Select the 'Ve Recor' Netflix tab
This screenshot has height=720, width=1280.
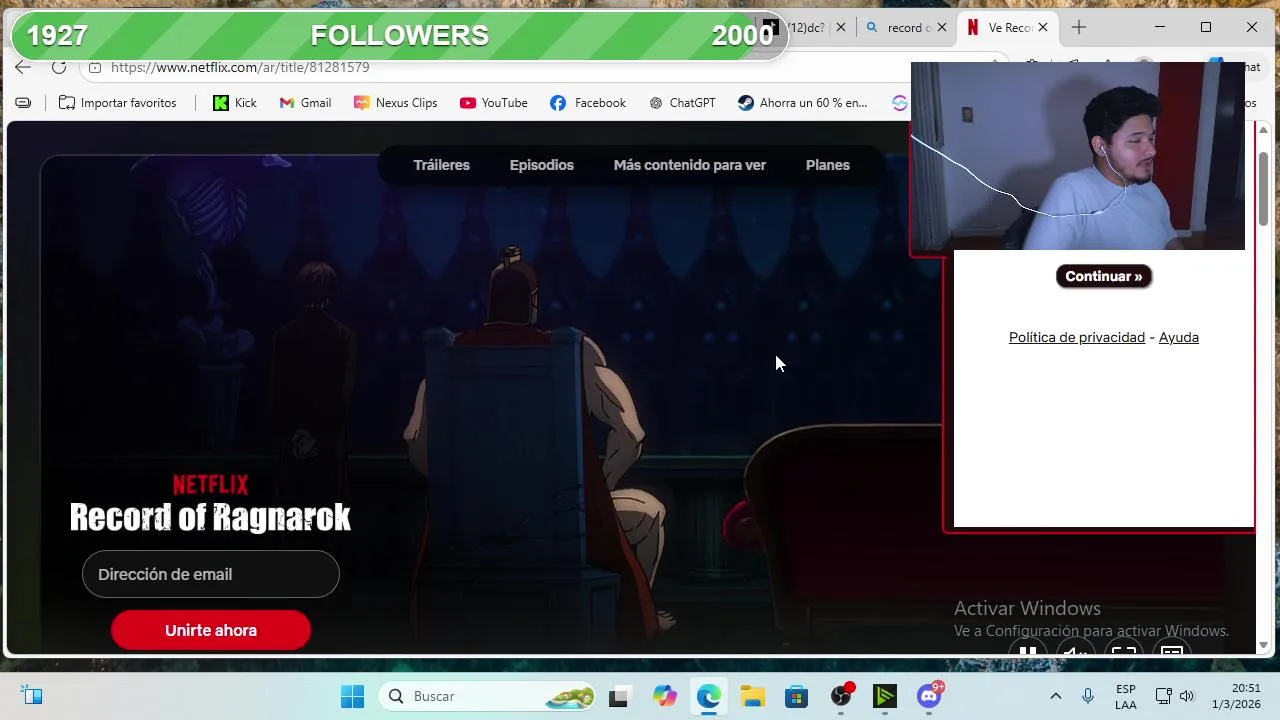coord(998,28)
